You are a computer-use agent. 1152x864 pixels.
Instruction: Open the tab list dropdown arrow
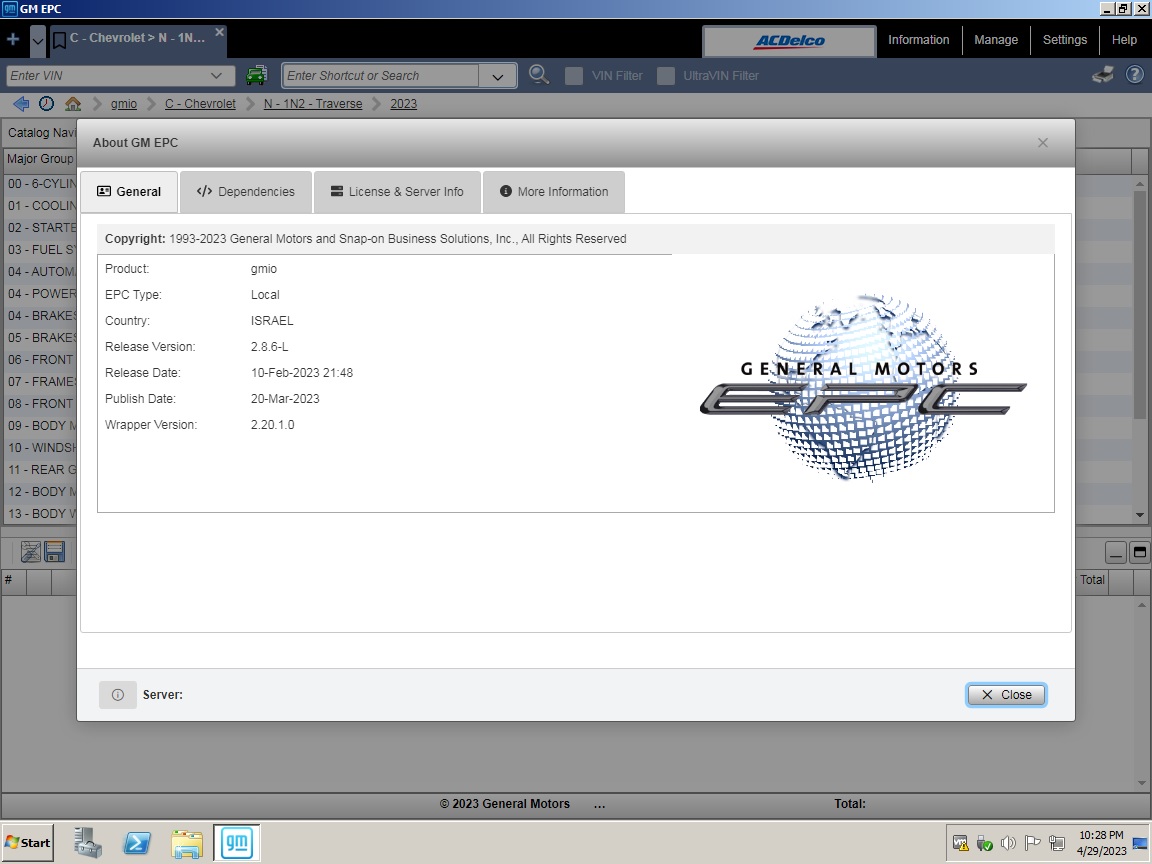coord(37,40)
